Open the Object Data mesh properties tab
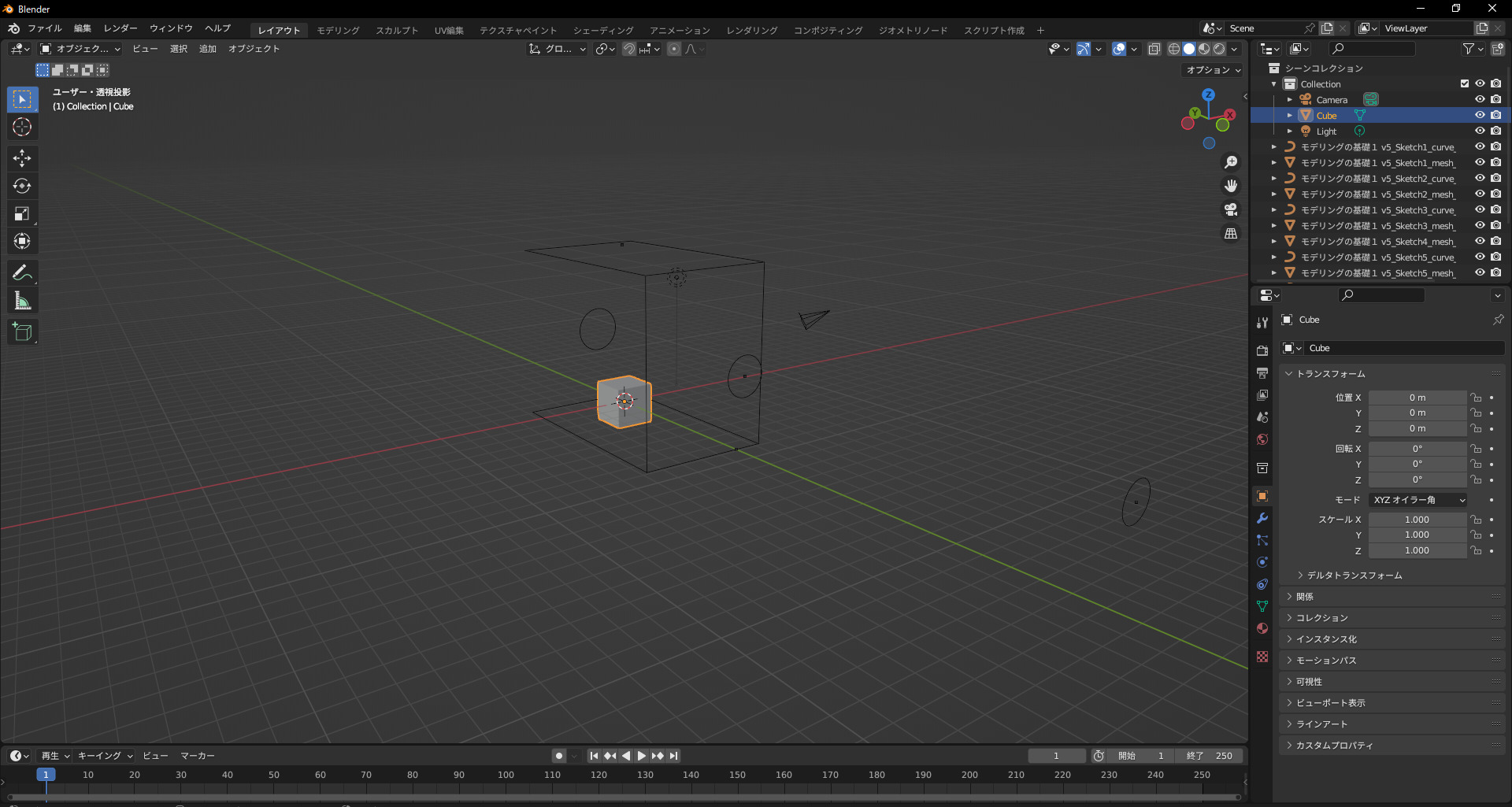Screen dimensions: 1512x807 pos(1262,606)
